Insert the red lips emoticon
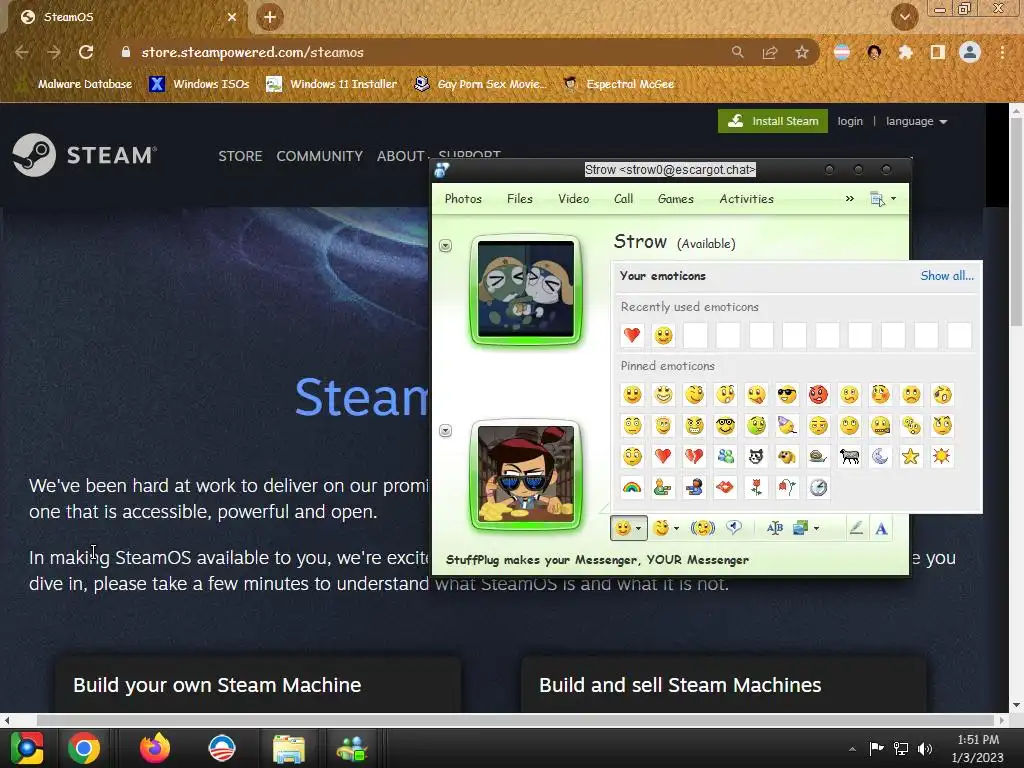The height and width of the screenshot is (768, 1024). pos(725,488)
